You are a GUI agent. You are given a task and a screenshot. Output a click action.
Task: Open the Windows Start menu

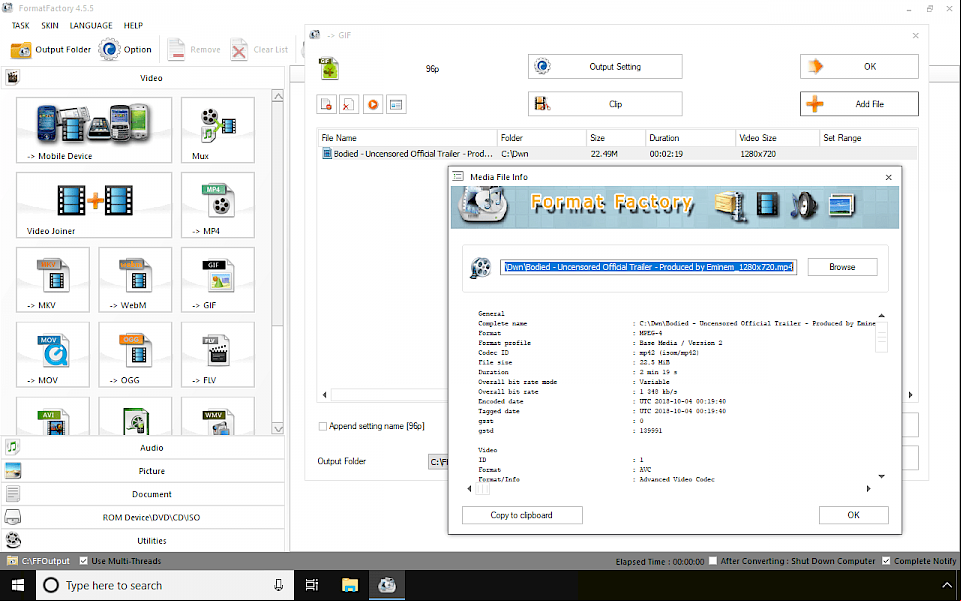(x=18, y=586)
